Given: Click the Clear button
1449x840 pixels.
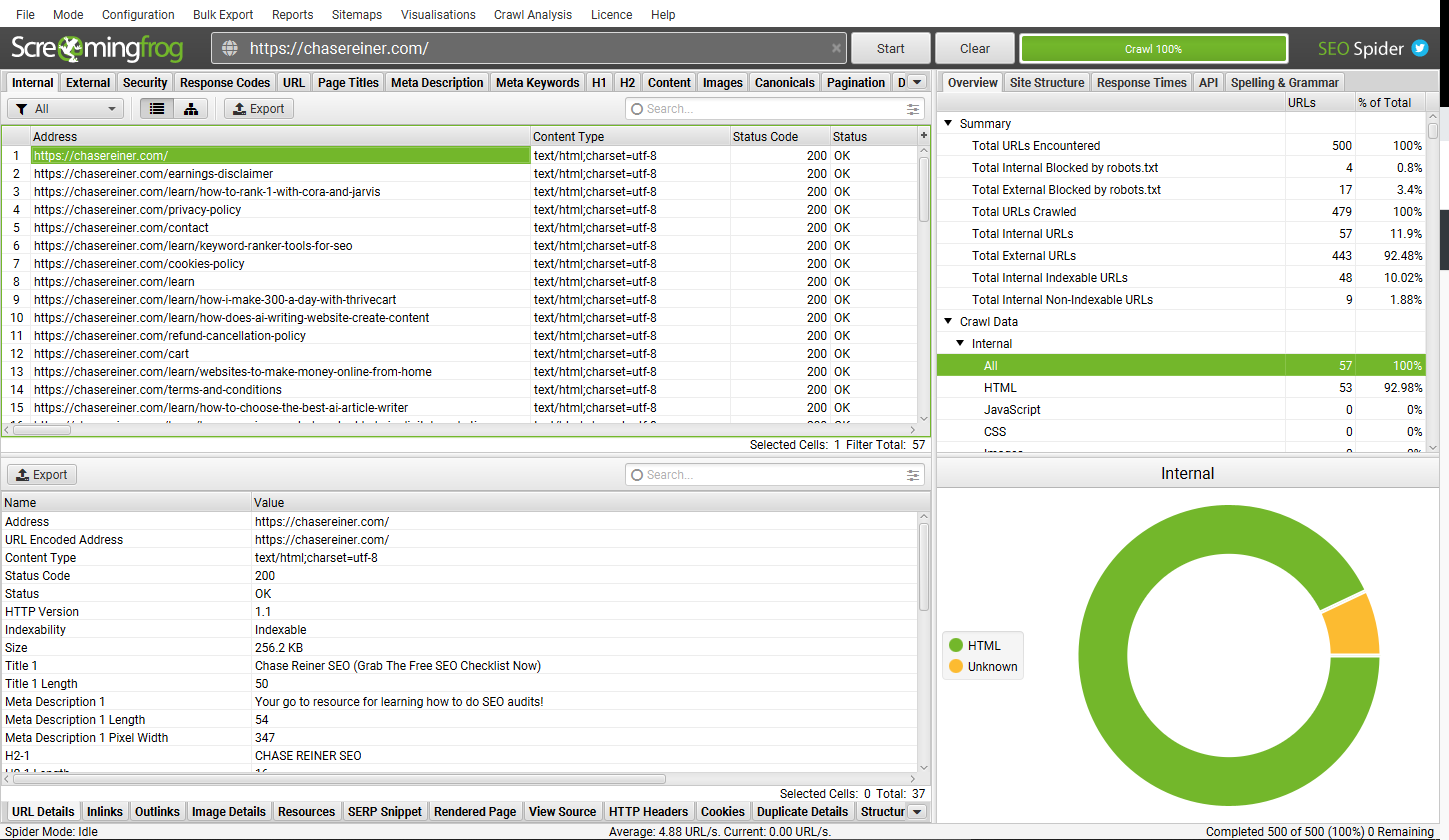Looking at the screenshot, I should [975, 48].
